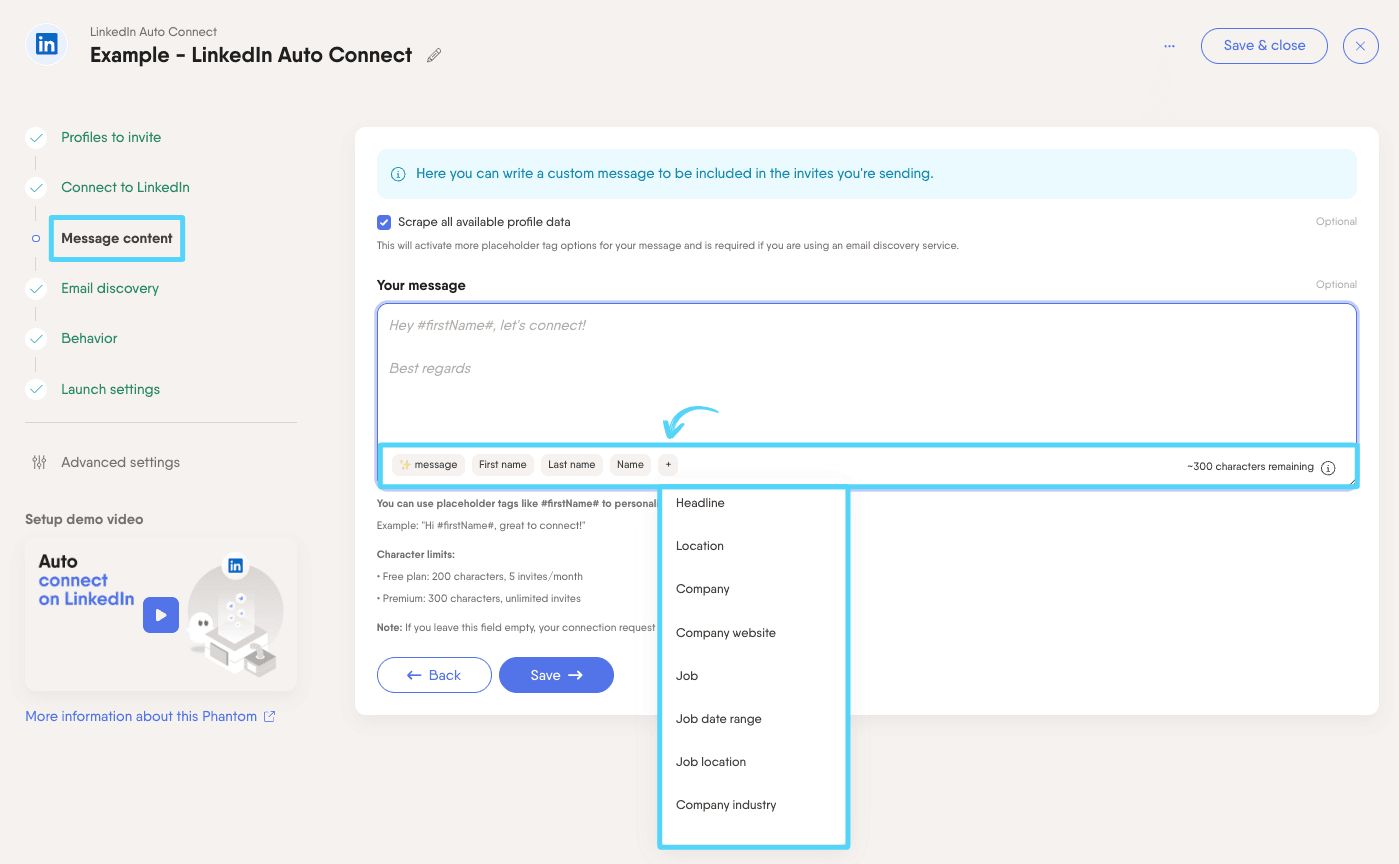Viewport: 1399px width, 864px height.
Task: Click the Save & close button
Action: point(1264,46)
